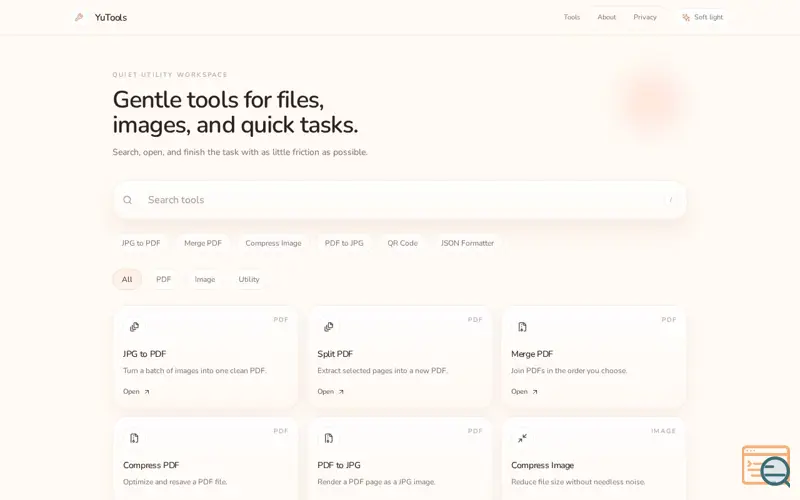Click 'Extract selected pages into a new PDF.' text
Screen dimensions: 800x500
tap(383, 370)
